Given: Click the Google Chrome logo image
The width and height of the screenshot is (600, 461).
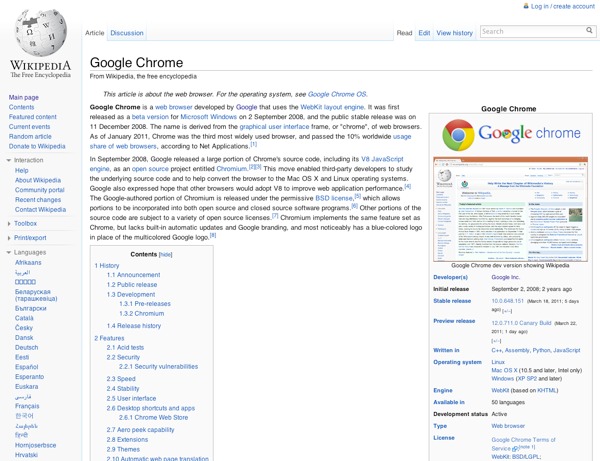Looking at the screenshot, I should tap(511, 134).
